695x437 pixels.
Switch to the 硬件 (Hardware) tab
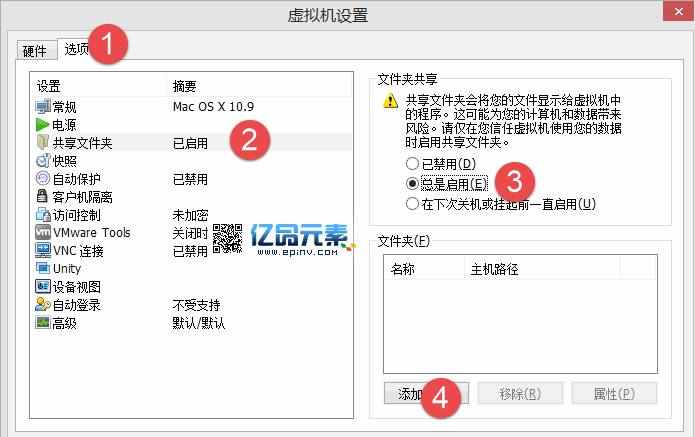(35, 51)
